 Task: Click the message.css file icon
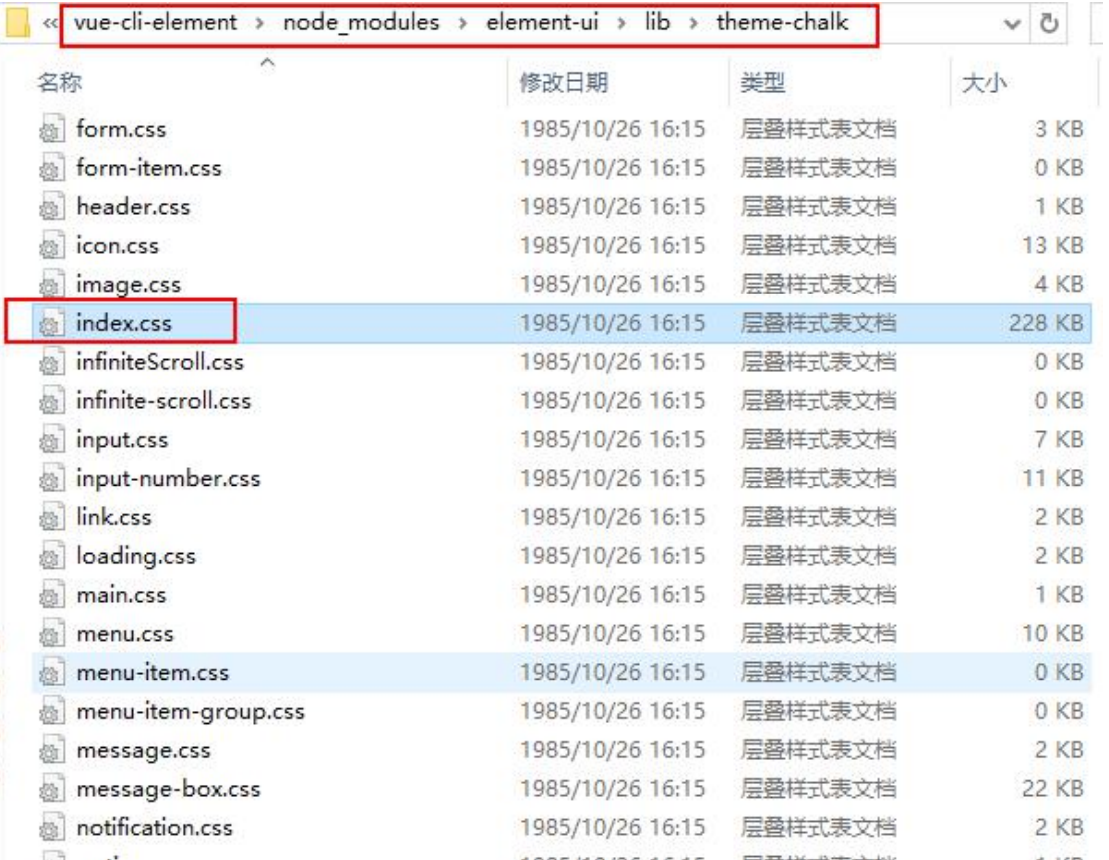click(x=52, y=750)
